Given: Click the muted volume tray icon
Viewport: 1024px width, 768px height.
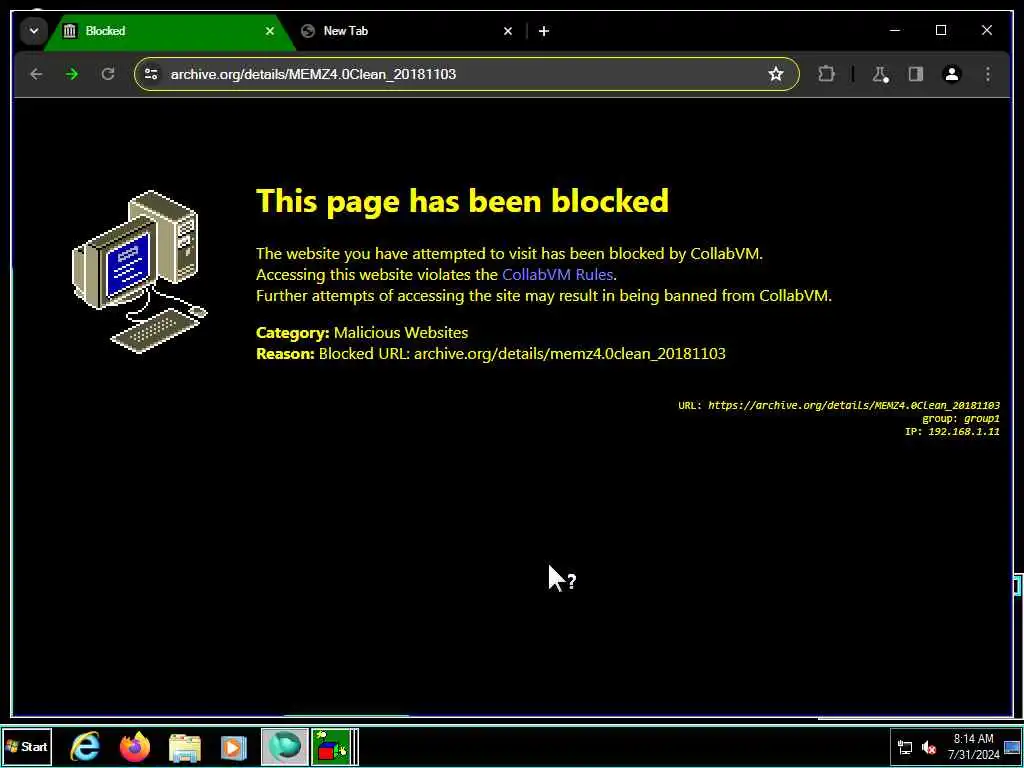Looking at the screenshot, I should coord(928,748).
